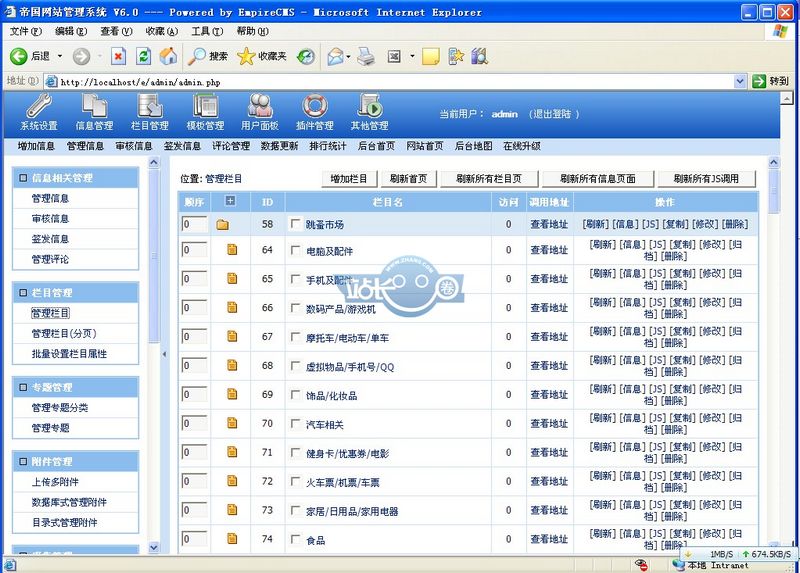The width and height of the screenshot is (800, 573).
Task: Open the 工具(T) menu
Action: (x=207, y=32)
